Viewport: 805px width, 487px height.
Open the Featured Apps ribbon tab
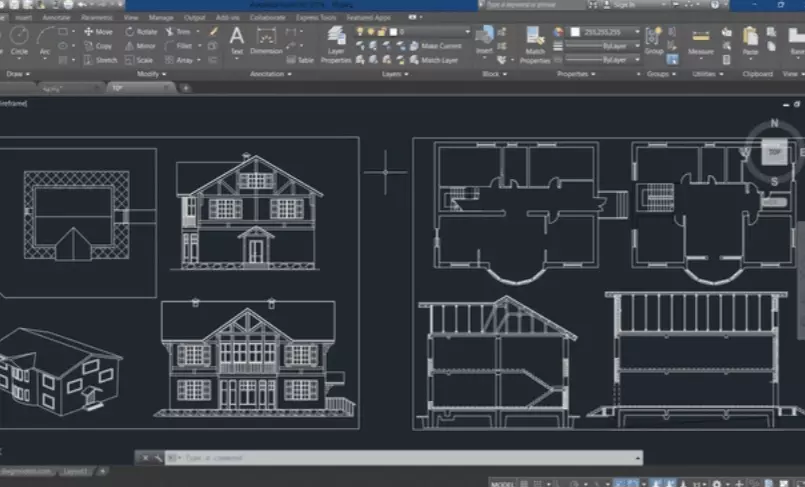coord(369,17)
